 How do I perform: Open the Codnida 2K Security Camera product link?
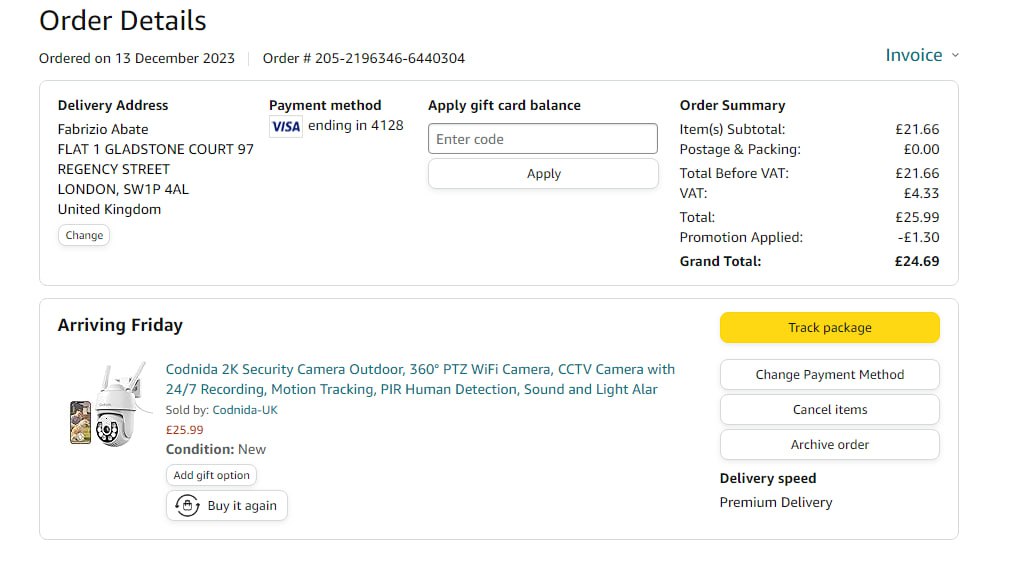point(420,379)
